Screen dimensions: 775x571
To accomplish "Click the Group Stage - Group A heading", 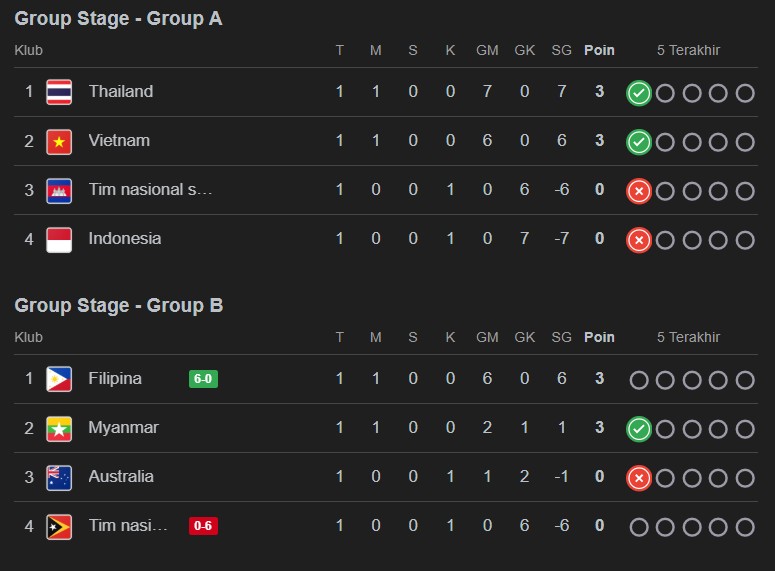I will point(118,19).
